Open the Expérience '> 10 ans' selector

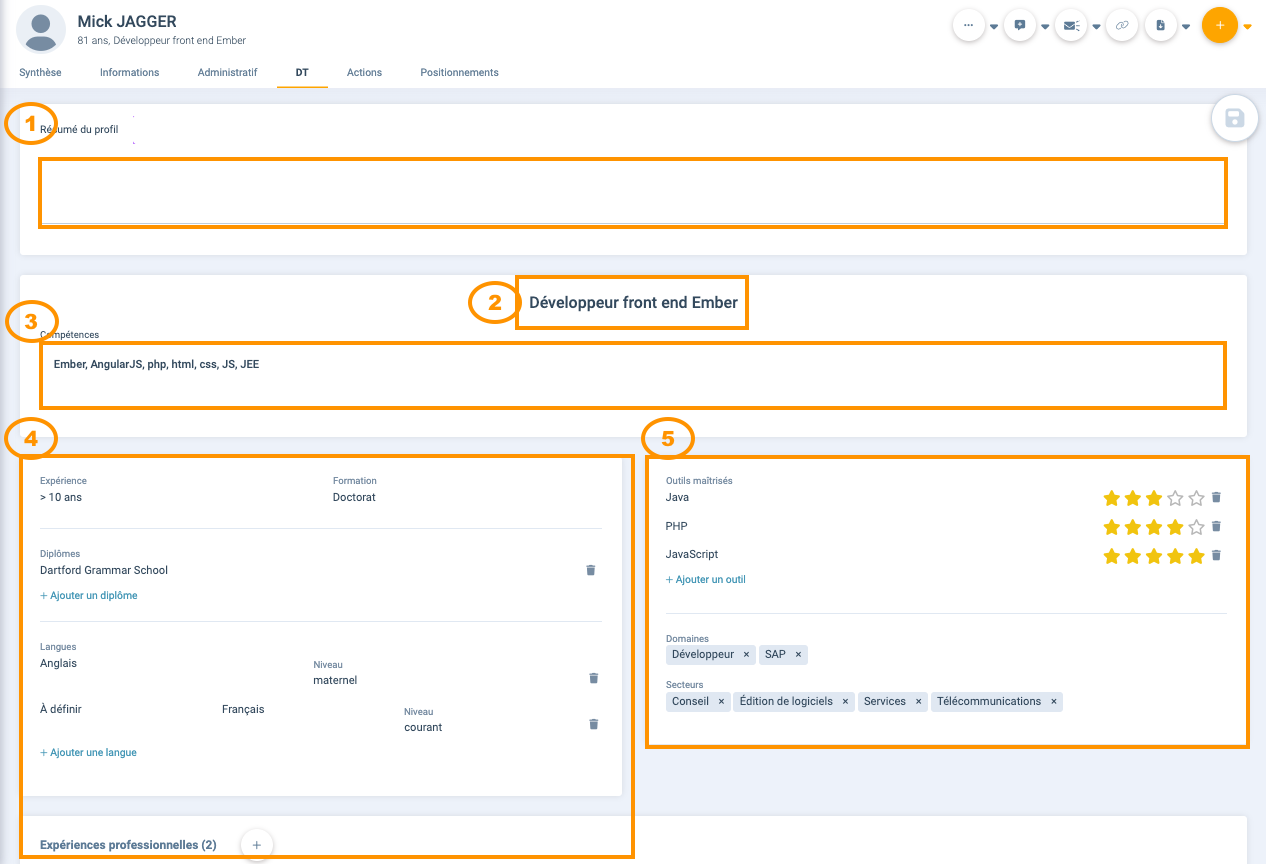point(61,497)
